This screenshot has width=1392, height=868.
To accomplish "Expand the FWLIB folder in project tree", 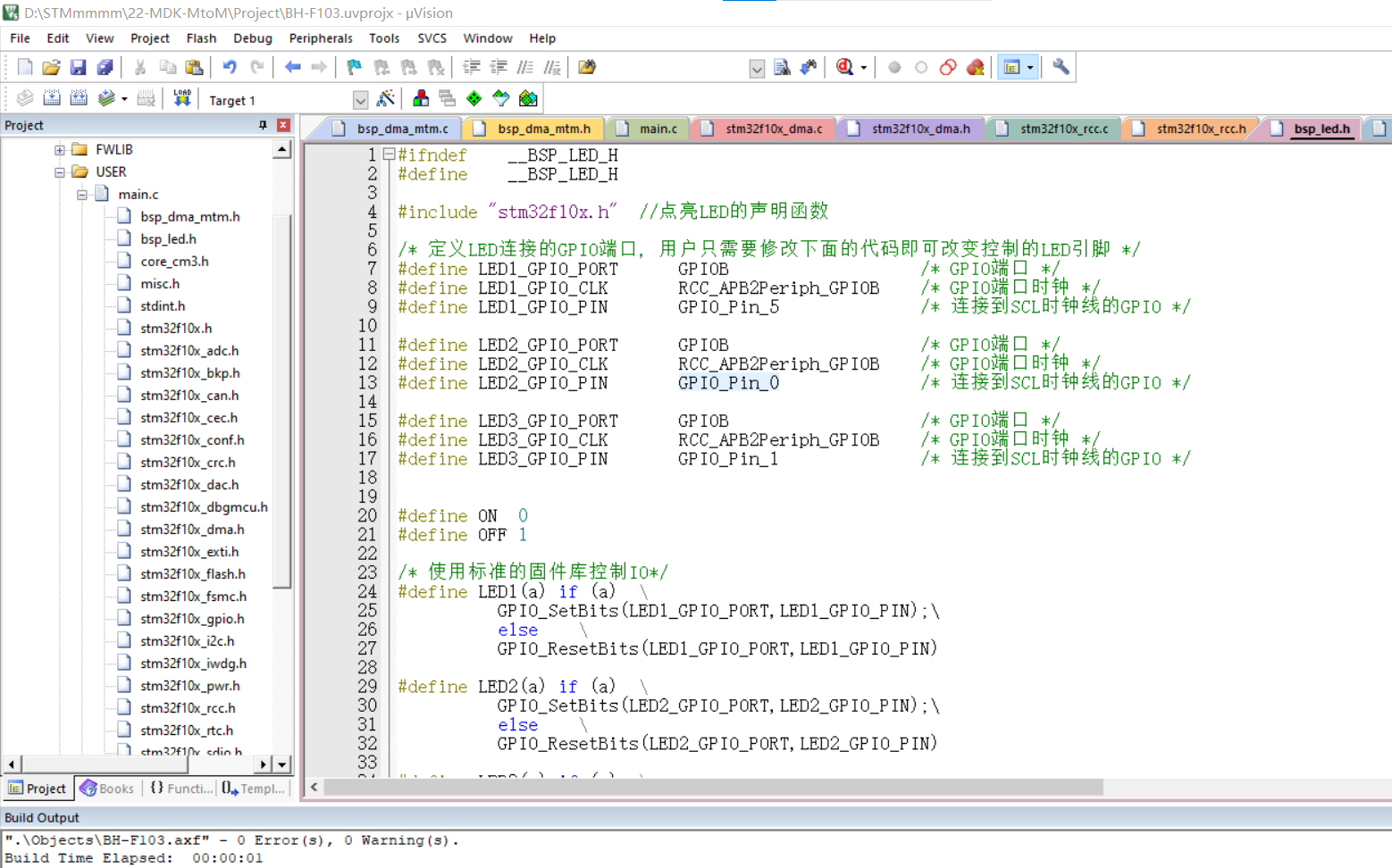I will (x=60, y=149).
